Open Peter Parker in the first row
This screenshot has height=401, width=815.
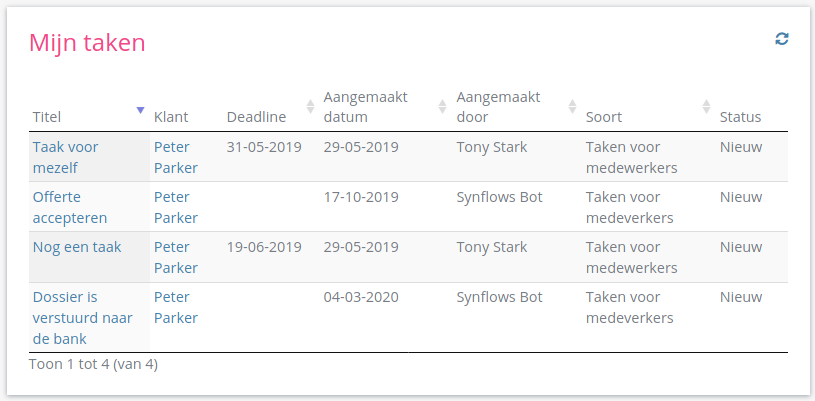176,157
